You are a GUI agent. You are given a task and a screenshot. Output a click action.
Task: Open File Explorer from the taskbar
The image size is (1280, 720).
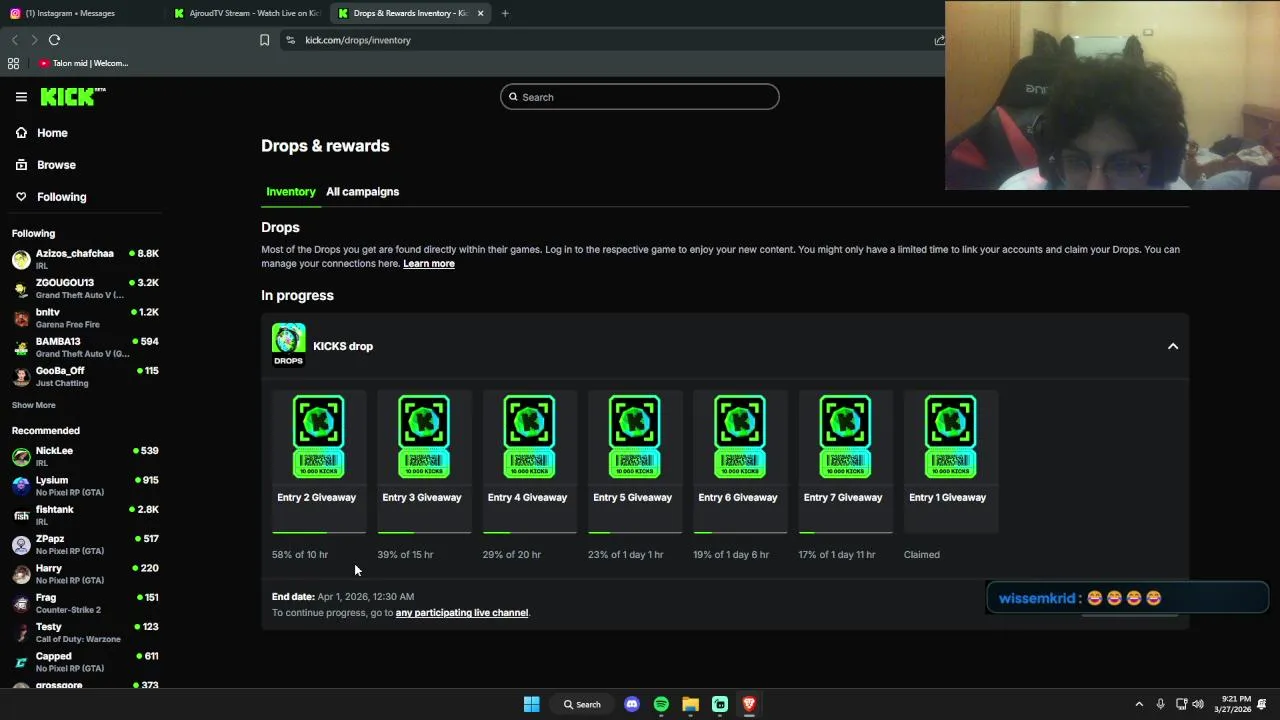click(690, 704)
